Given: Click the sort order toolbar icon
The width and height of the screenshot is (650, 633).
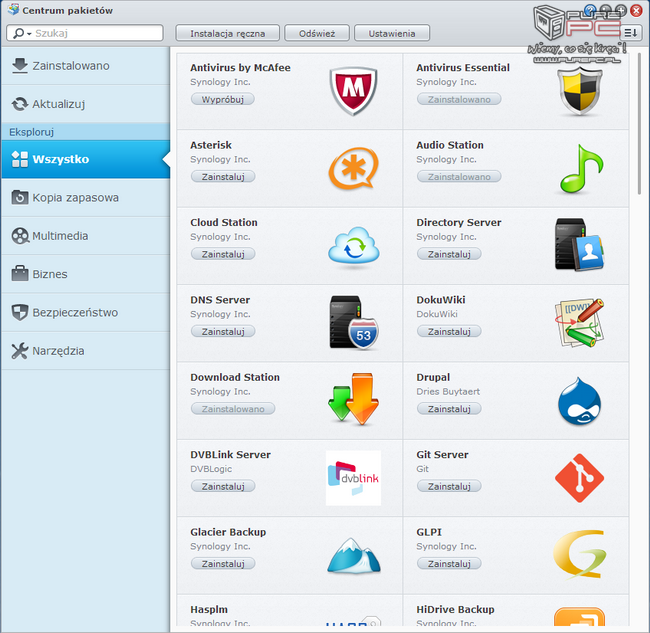Looking at the screenshot, I should point(631,33).
